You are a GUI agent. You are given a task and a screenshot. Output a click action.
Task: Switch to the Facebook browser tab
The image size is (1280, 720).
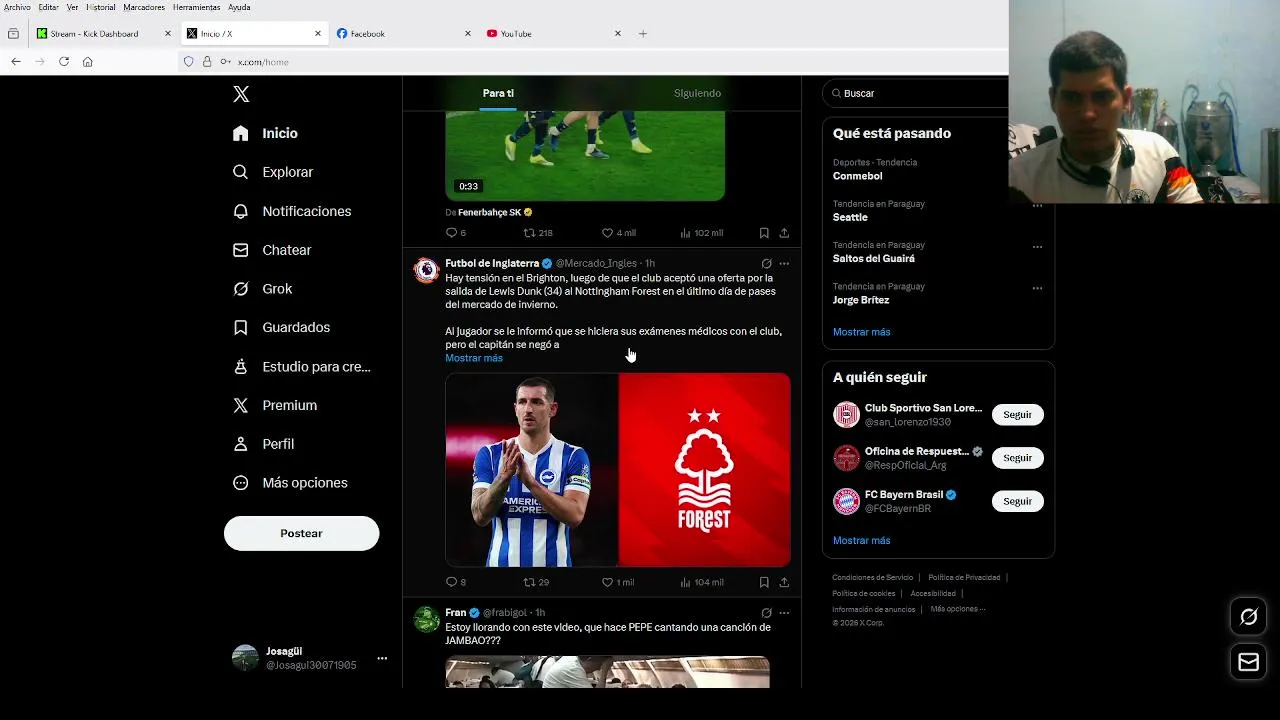point(404,33)
